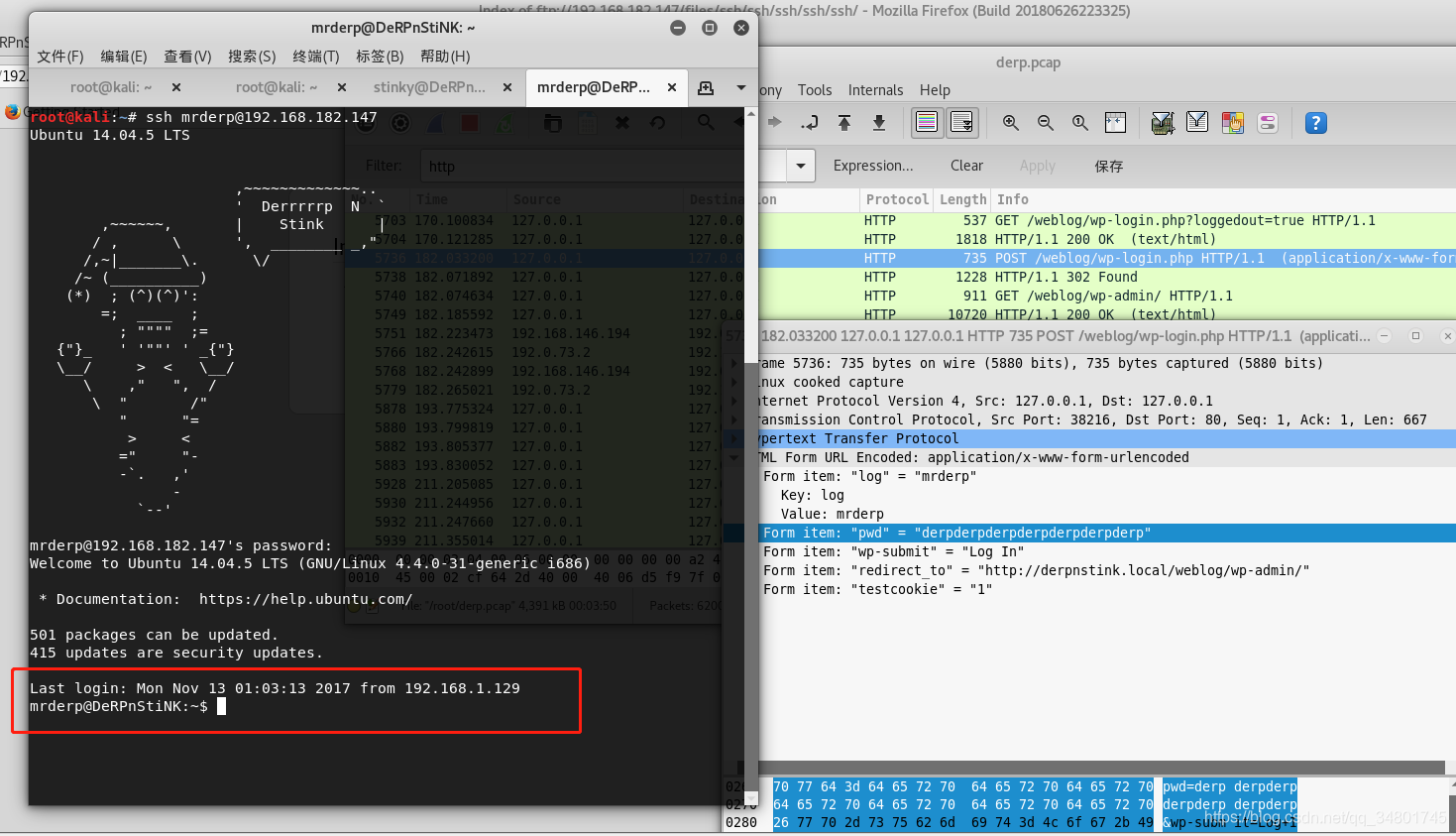The image size is (1456, 836).
Task: Open Wireshark capture filters dialog
Action: pos(1163,123)
